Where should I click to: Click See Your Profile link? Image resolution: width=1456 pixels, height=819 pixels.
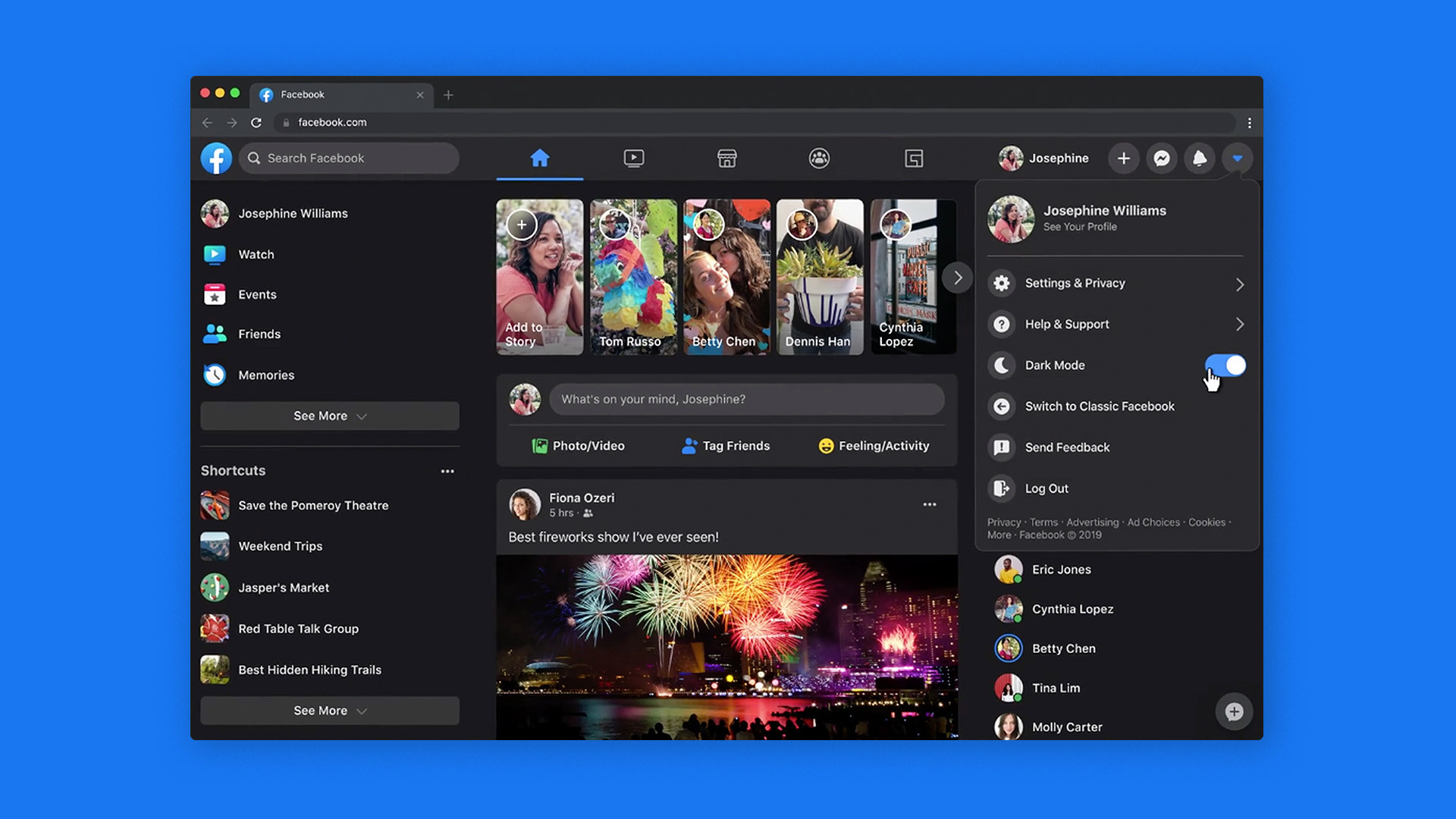pos(1080,226)
